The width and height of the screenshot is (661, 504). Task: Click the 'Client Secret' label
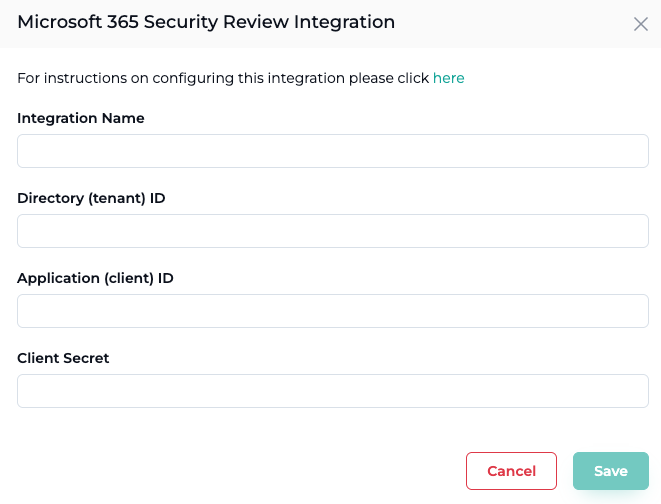(63, 358)
